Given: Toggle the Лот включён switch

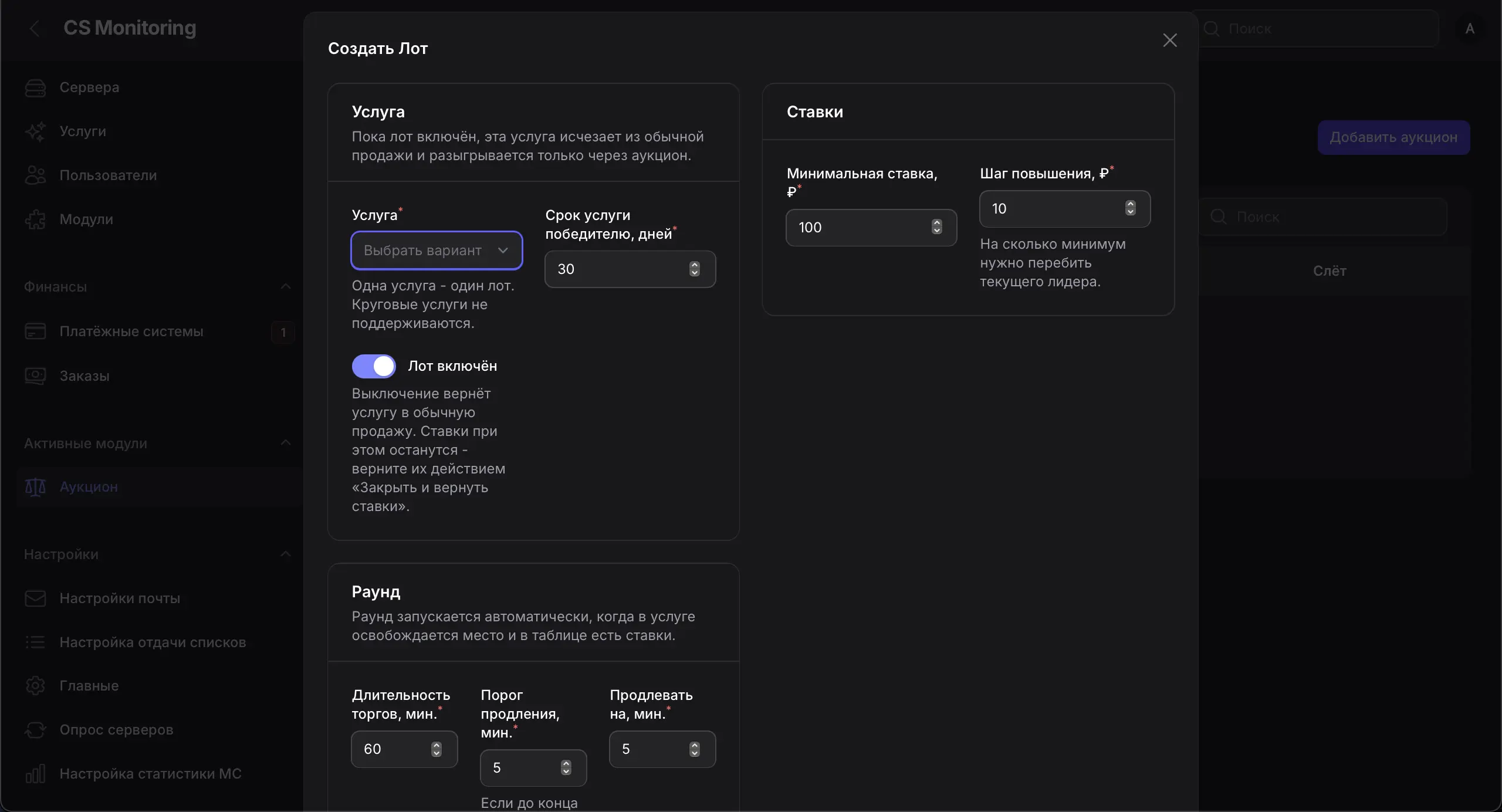Looking at the screenshot, I should pos(374,366).
